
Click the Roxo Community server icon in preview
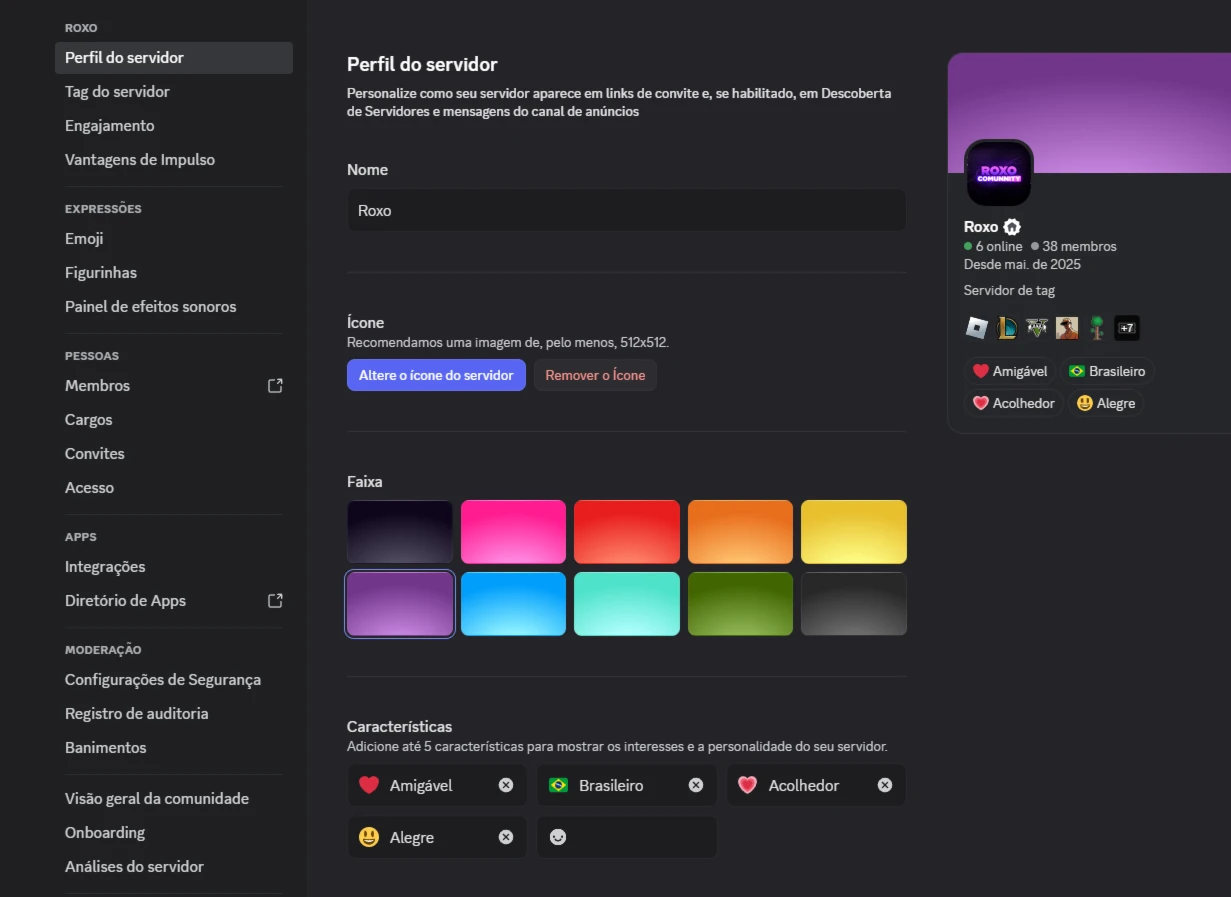point(998,174)
